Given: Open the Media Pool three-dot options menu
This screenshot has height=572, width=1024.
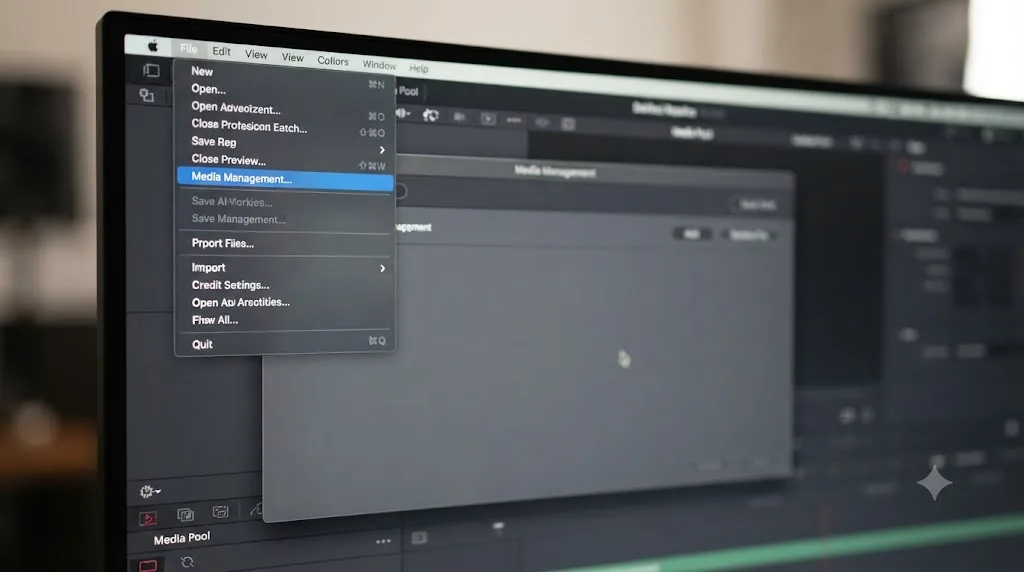Looking at the screenshot, I should pos(383,541).
